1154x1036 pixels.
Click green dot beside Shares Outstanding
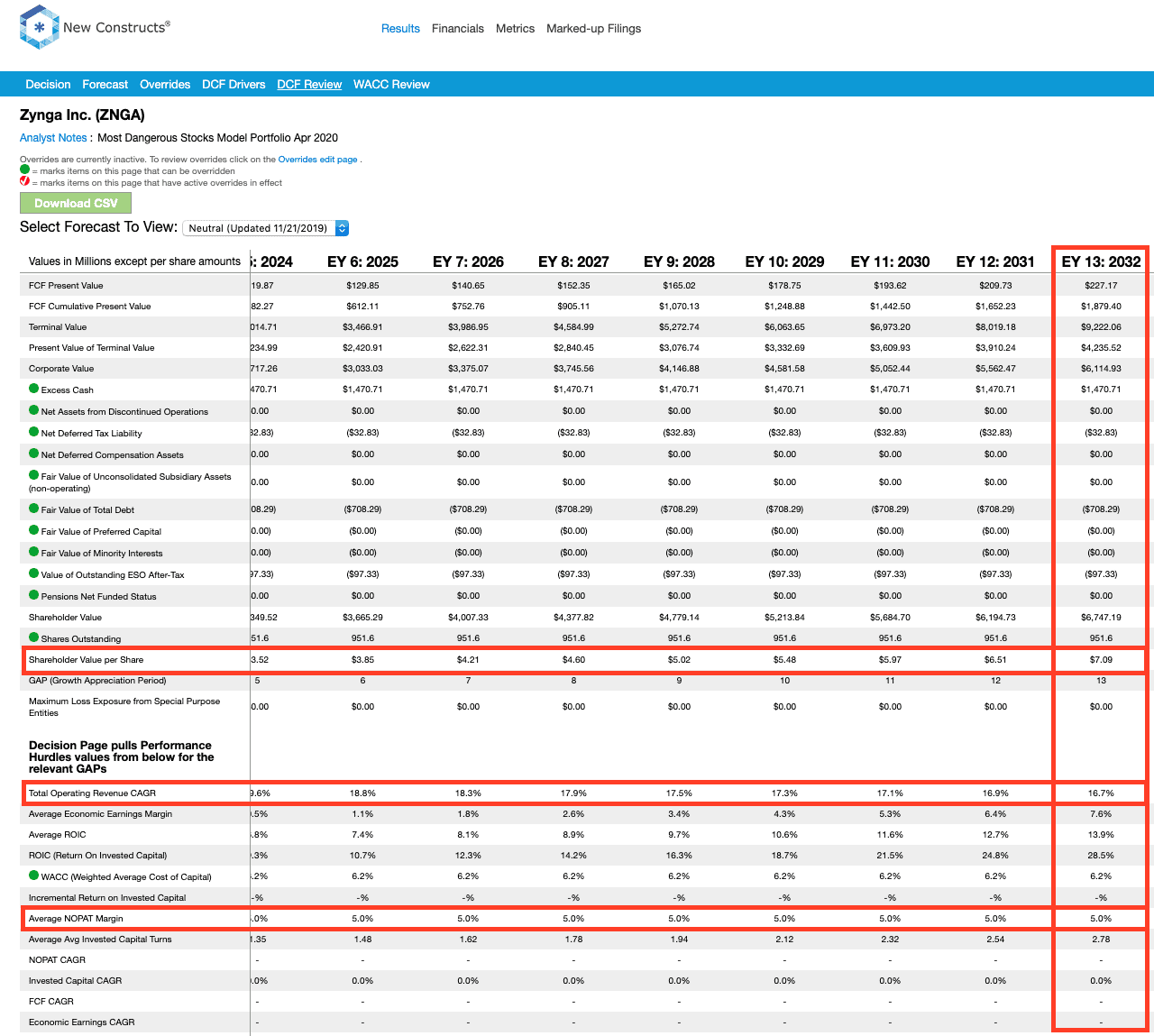tap(33, 637)
